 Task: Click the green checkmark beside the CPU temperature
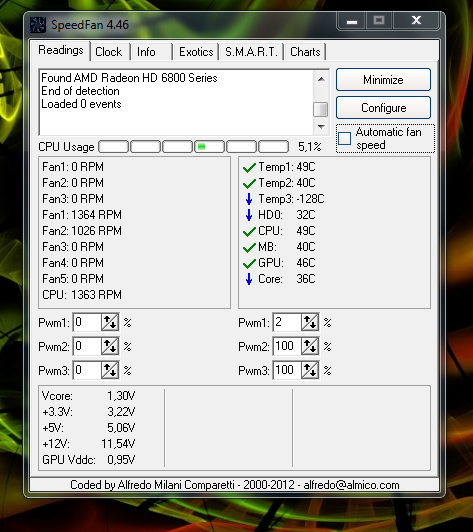coord(249,231)
